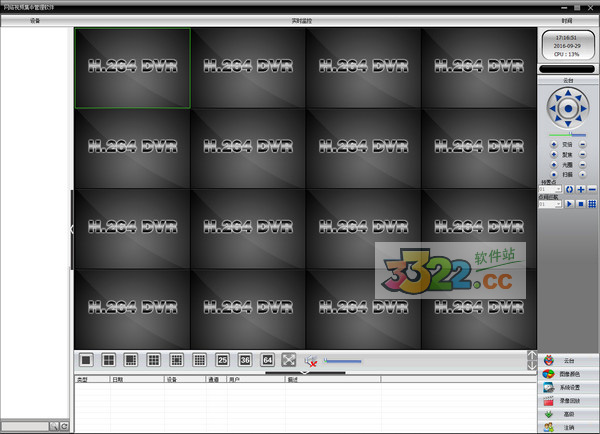Move camera down-right with PTZ arrow
The image size is (600, 434).
pyautogui.click(x=579, y=119)
